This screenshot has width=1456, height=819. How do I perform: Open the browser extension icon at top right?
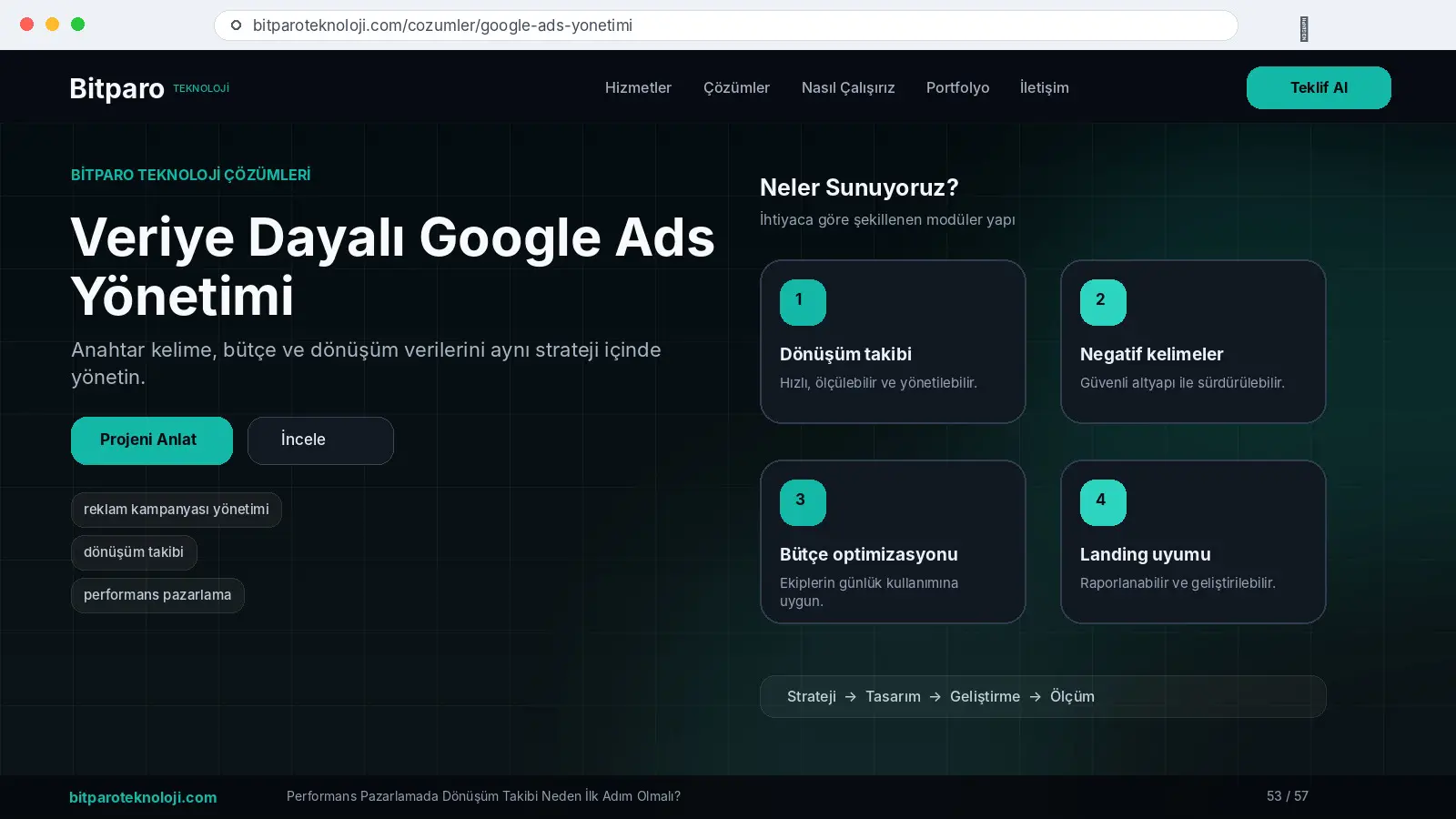tap(1304, 29)
